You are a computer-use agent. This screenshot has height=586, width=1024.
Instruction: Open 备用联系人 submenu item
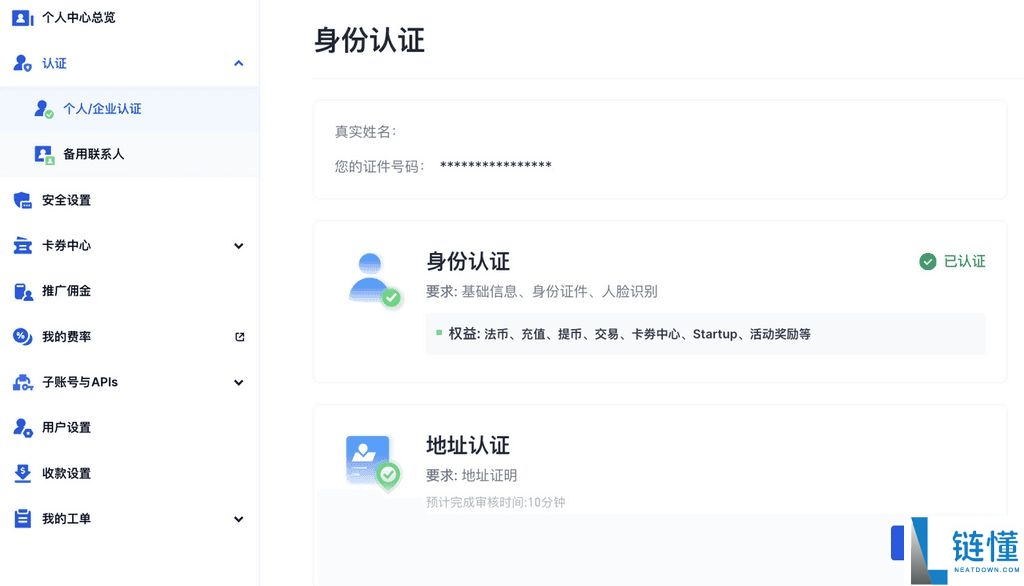[93, 154]
